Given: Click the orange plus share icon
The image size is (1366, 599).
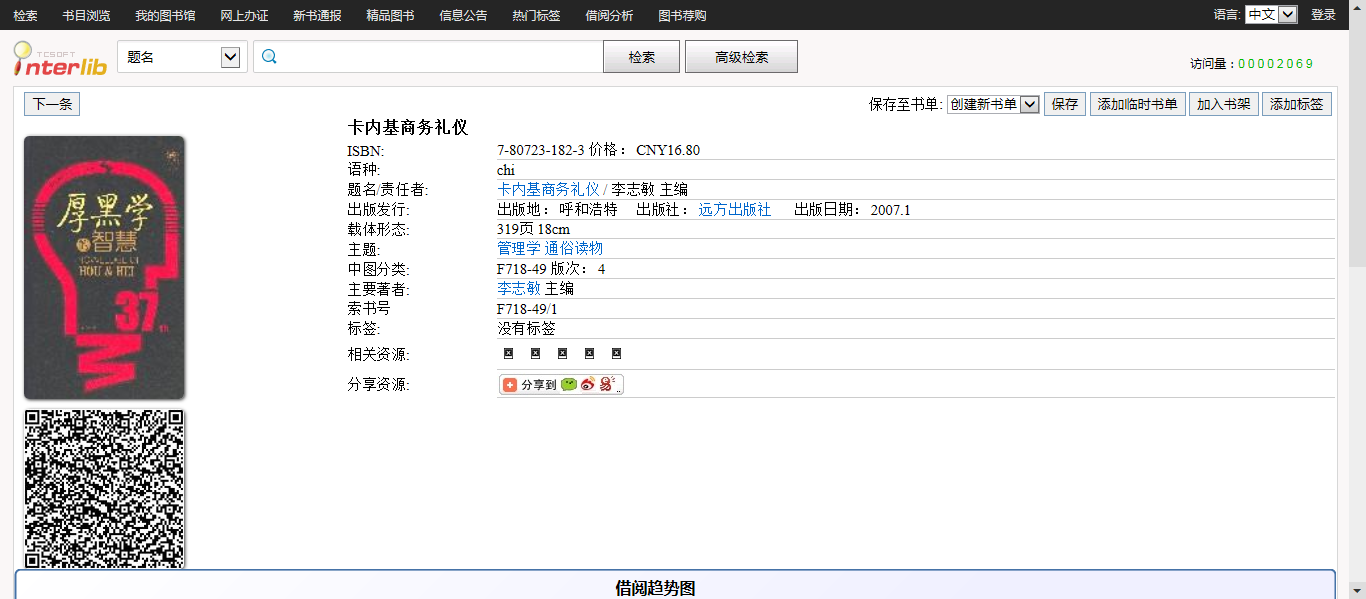Looking at the screenshot, I should [510, 385].
